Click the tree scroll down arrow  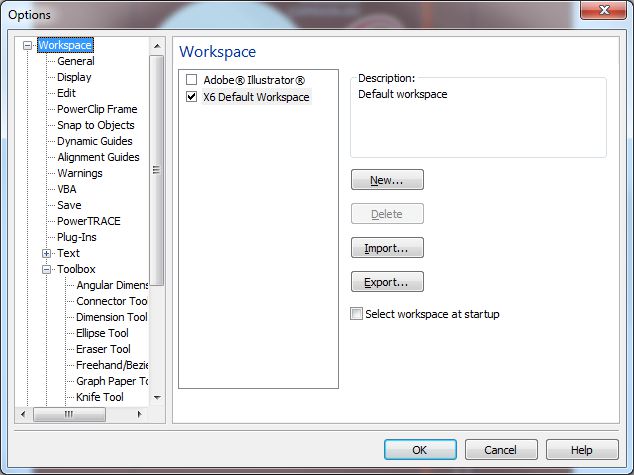click(x=157, y=398)
